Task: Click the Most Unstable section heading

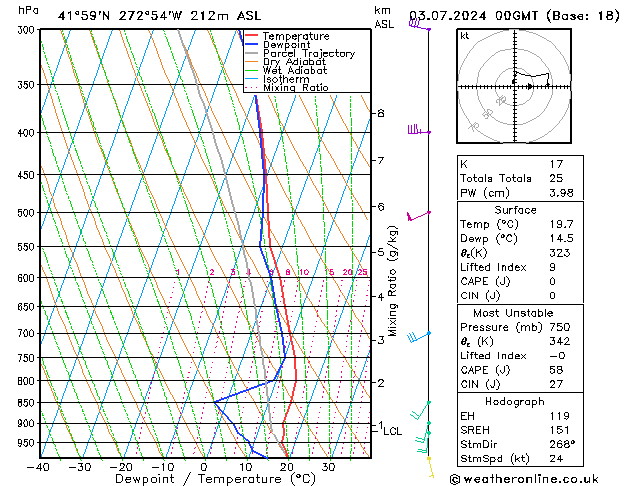Action: tap(513, 313)
